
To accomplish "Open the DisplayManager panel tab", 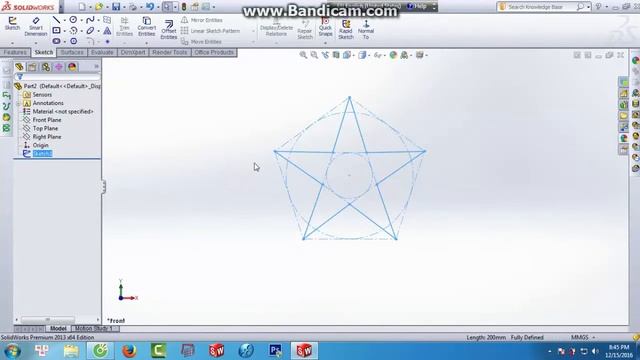I will coord(72,67).
